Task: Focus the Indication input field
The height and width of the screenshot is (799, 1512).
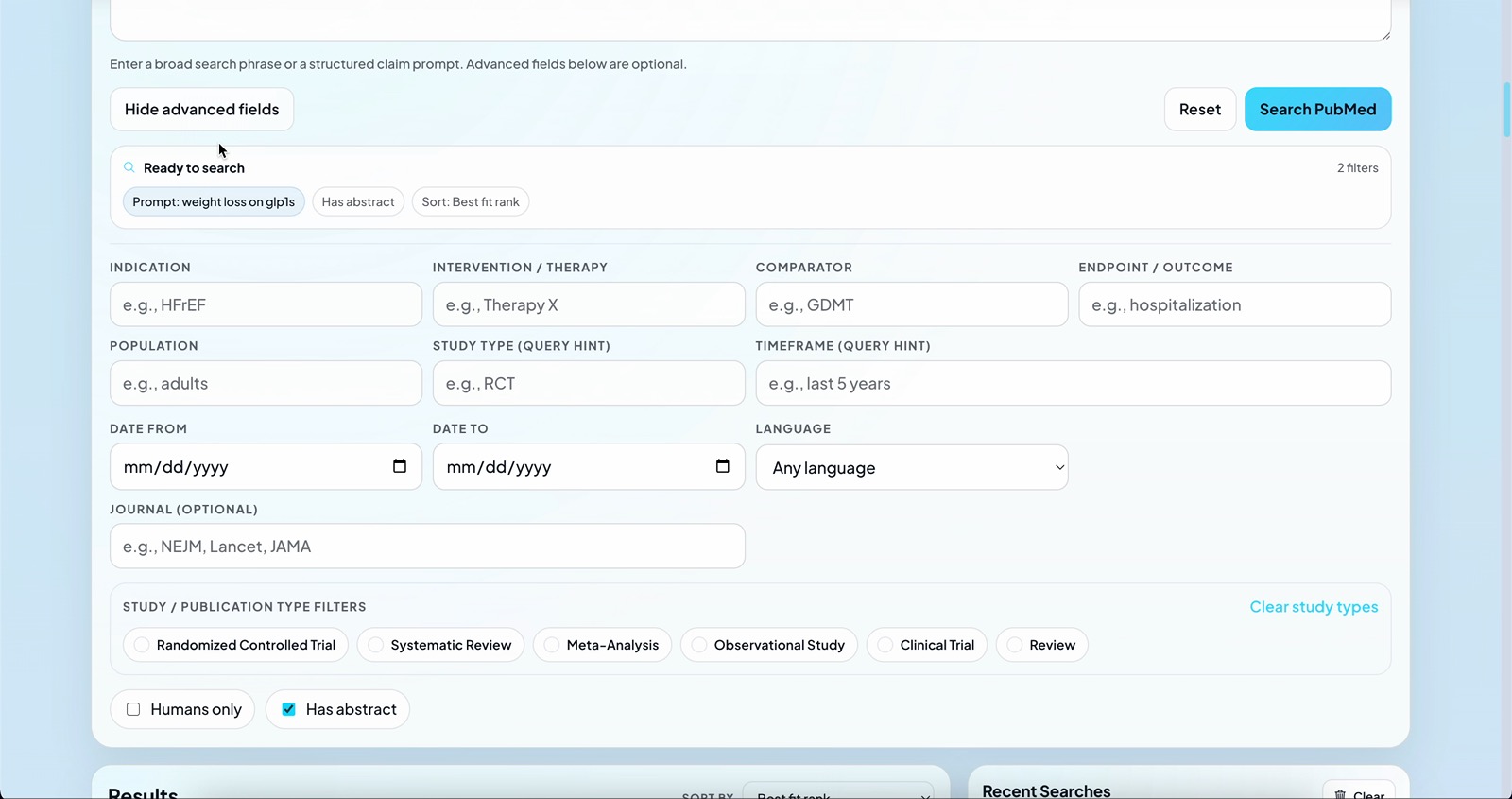Action: point(266,304)
